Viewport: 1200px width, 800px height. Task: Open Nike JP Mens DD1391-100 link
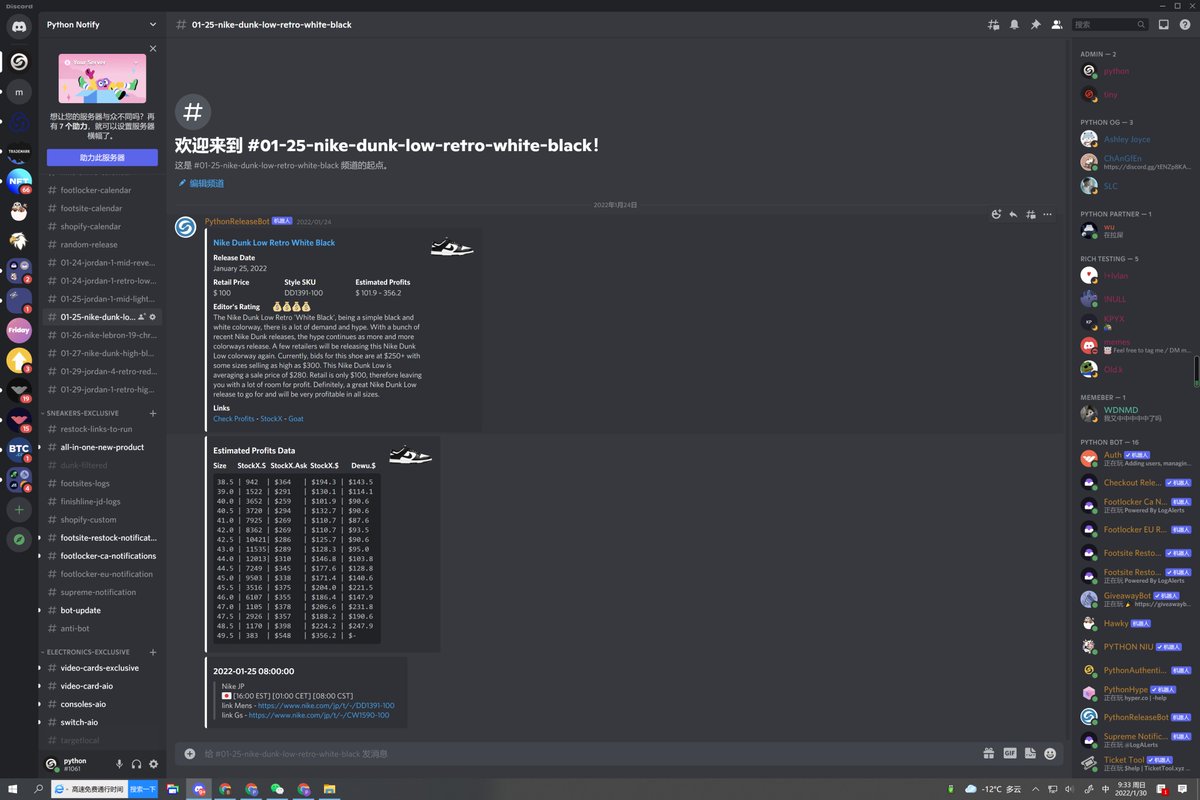[325, 706]
